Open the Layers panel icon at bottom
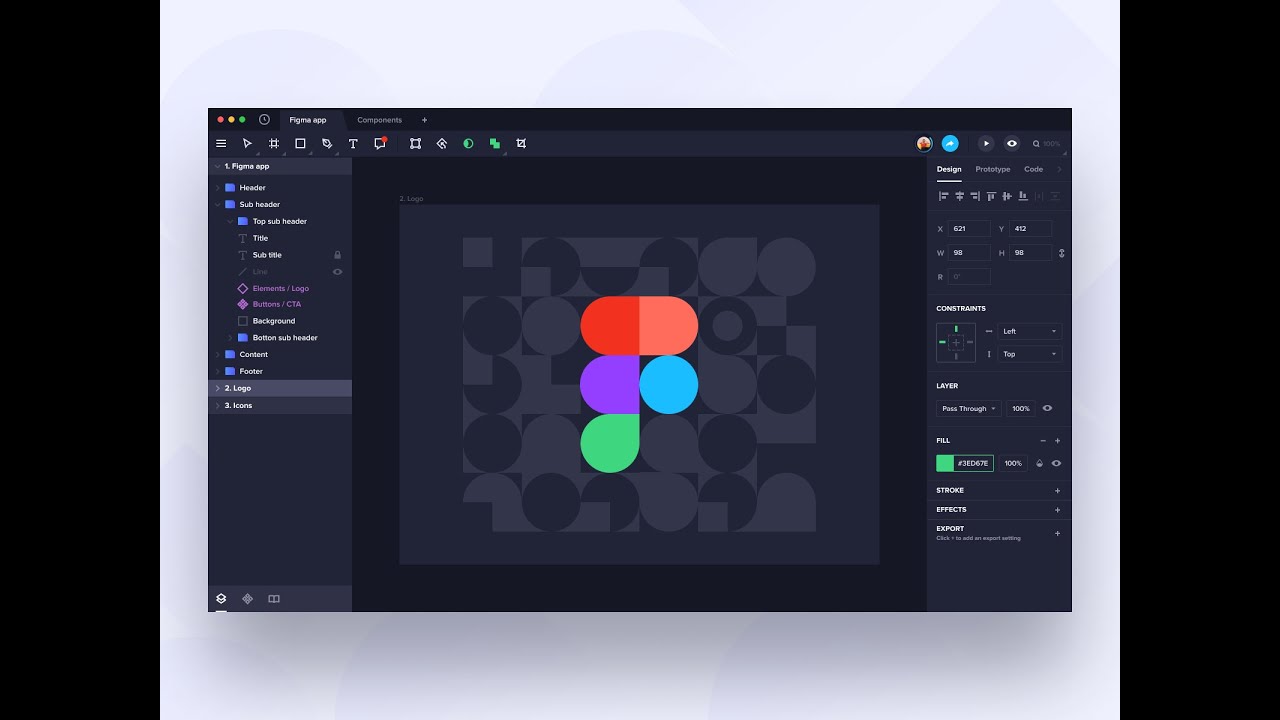Image resolution: width=1280 pixels, height=720 pixels. pyautogui.click(x=221, y=599)
